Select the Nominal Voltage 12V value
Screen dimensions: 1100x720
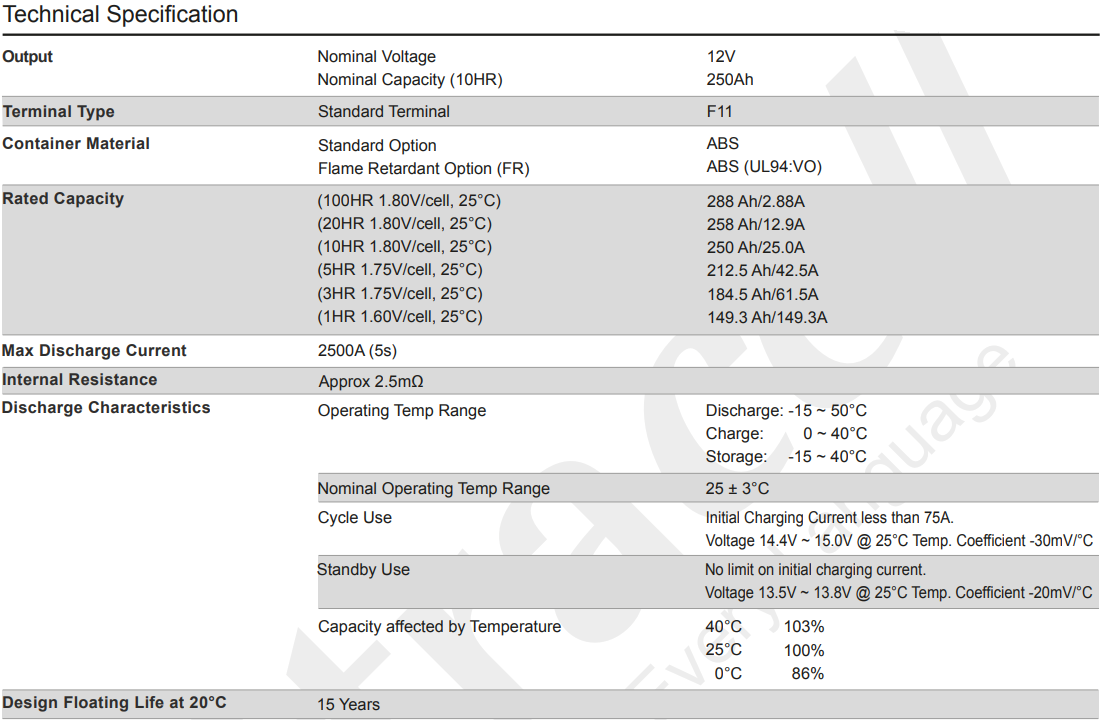pyautogui.click(x=720, y=57)
